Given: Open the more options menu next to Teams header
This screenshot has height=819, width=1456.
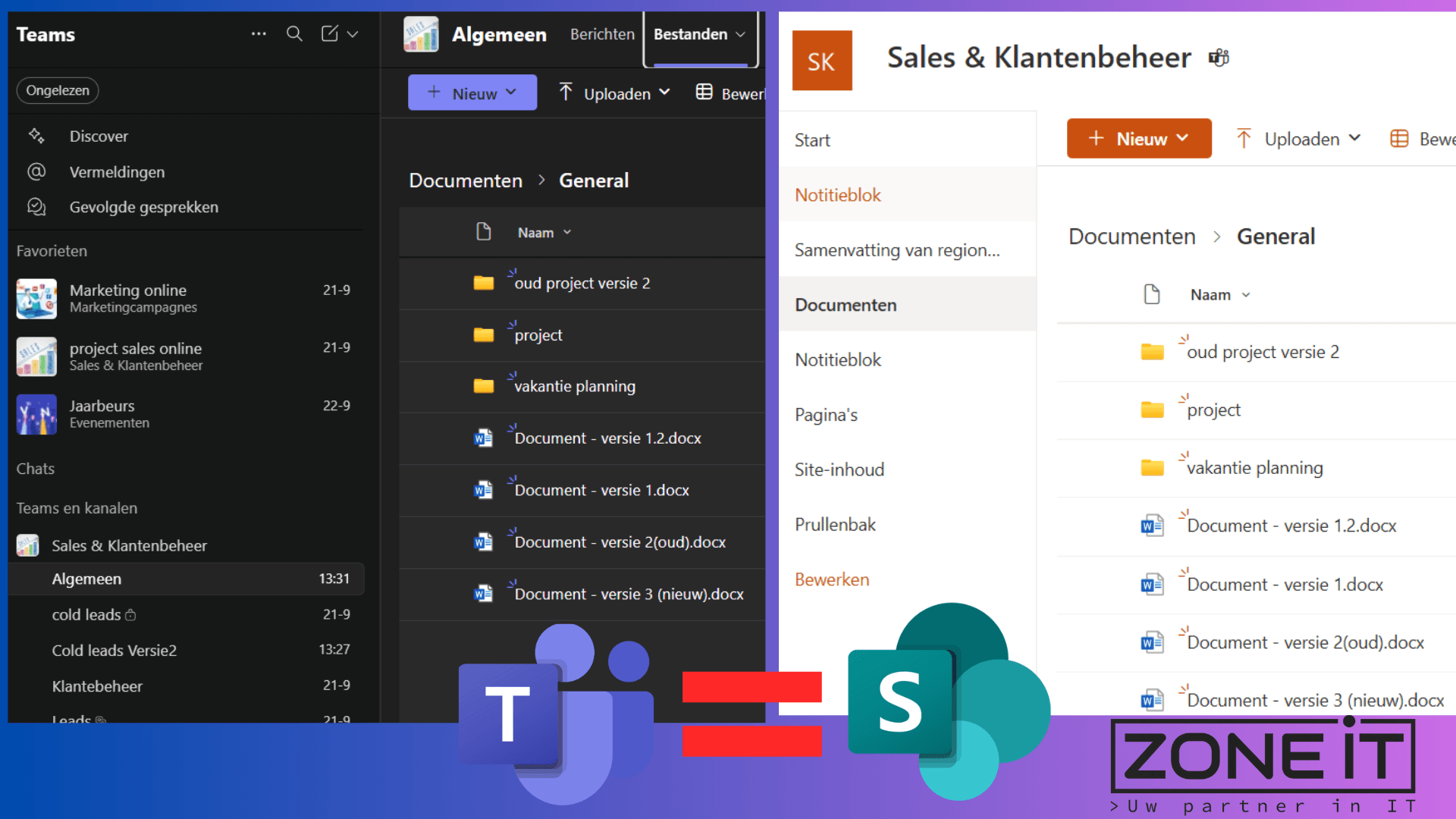Looking at the screenshot, I should [259, 34].
